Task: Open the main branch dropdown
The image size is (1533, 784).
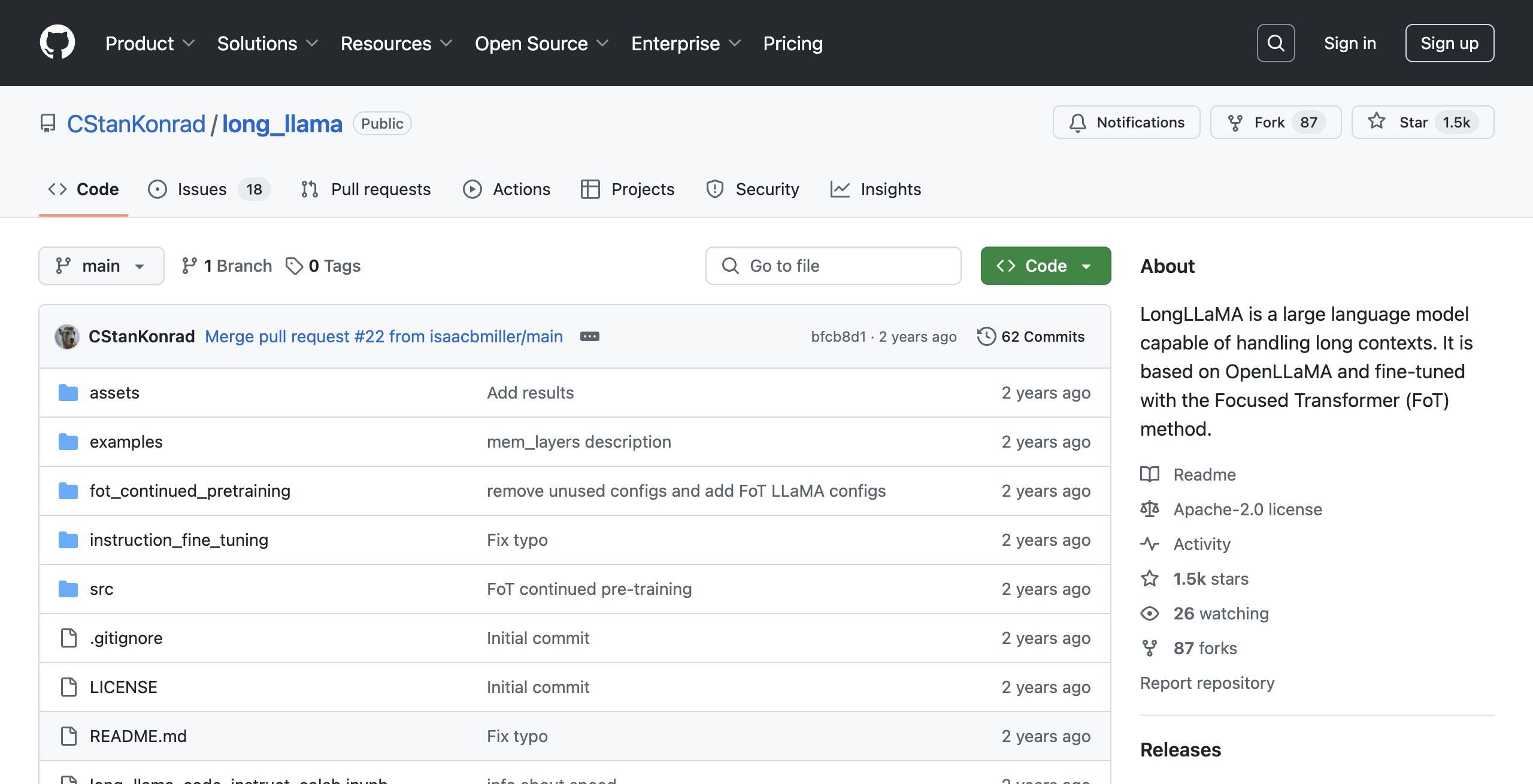Action: click(101, 266)
